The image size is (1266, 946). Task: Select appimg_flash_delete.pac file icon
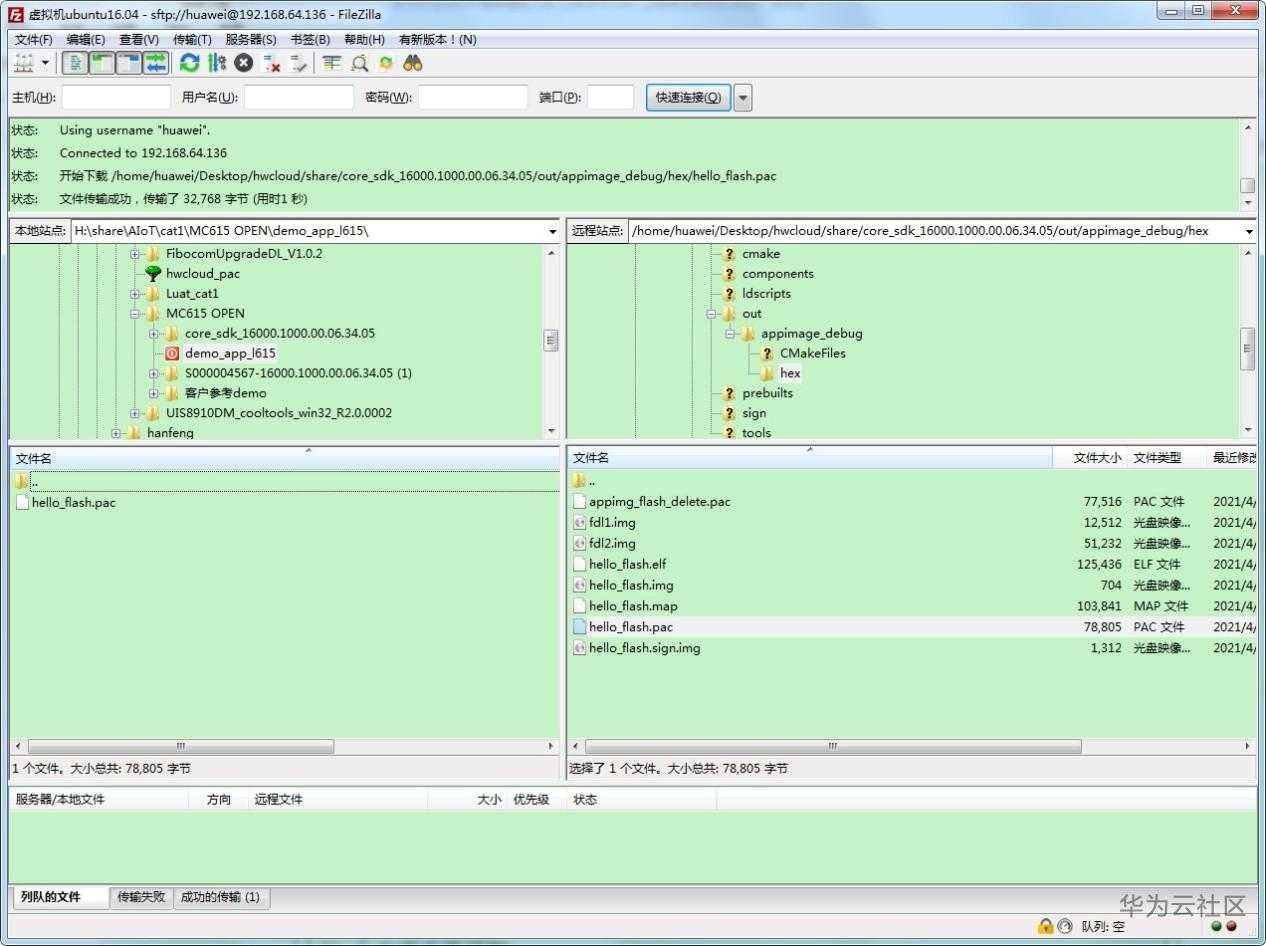580,502
